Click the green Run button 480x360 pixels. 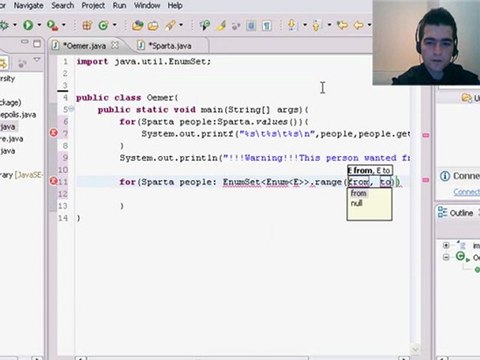(x=28, y=25)
